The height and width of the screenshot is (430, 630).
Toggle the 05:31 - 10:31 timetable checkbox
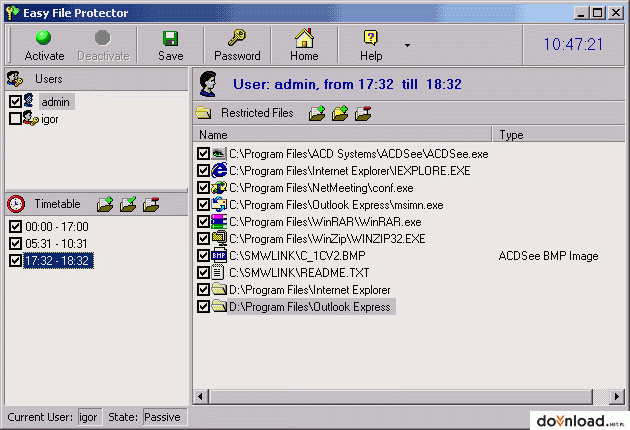tap(15, 244)
